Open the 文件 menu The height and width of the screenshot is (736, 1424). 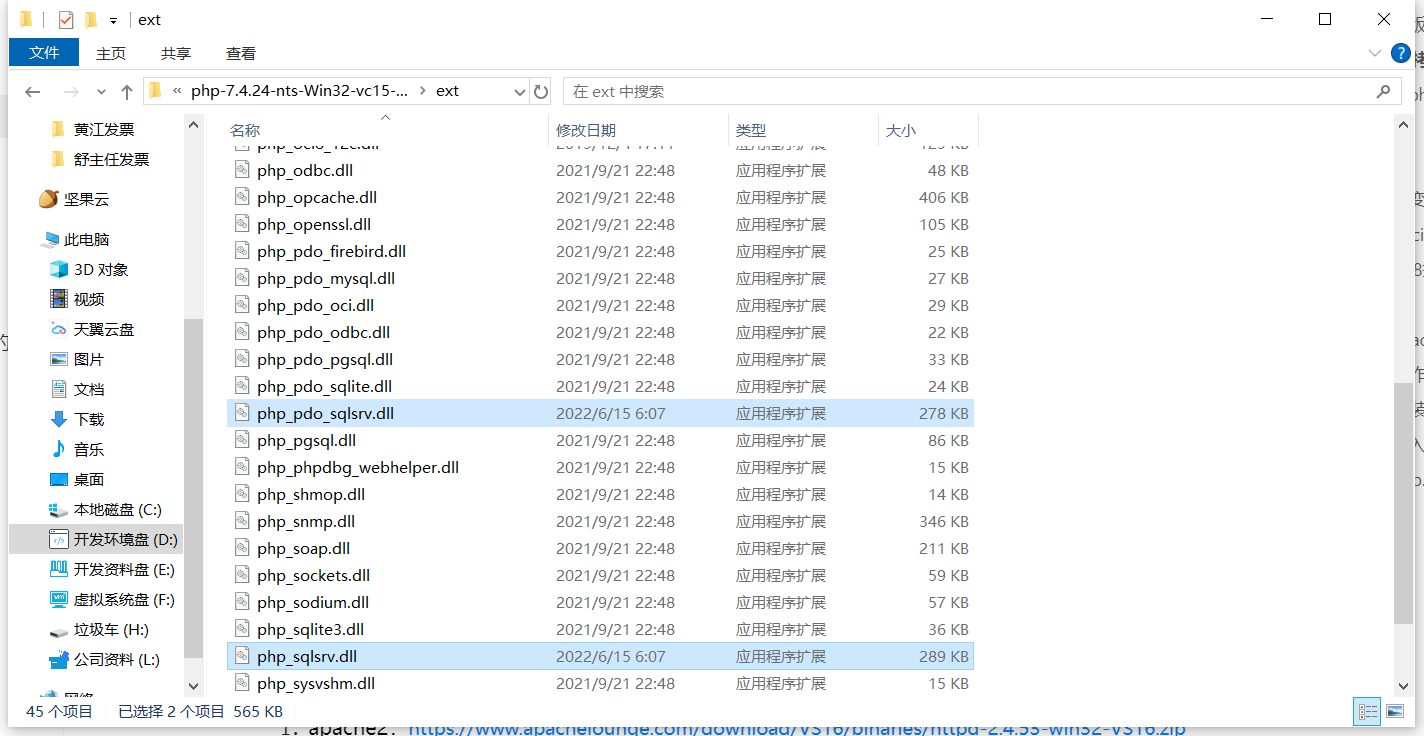coord(44,53)
